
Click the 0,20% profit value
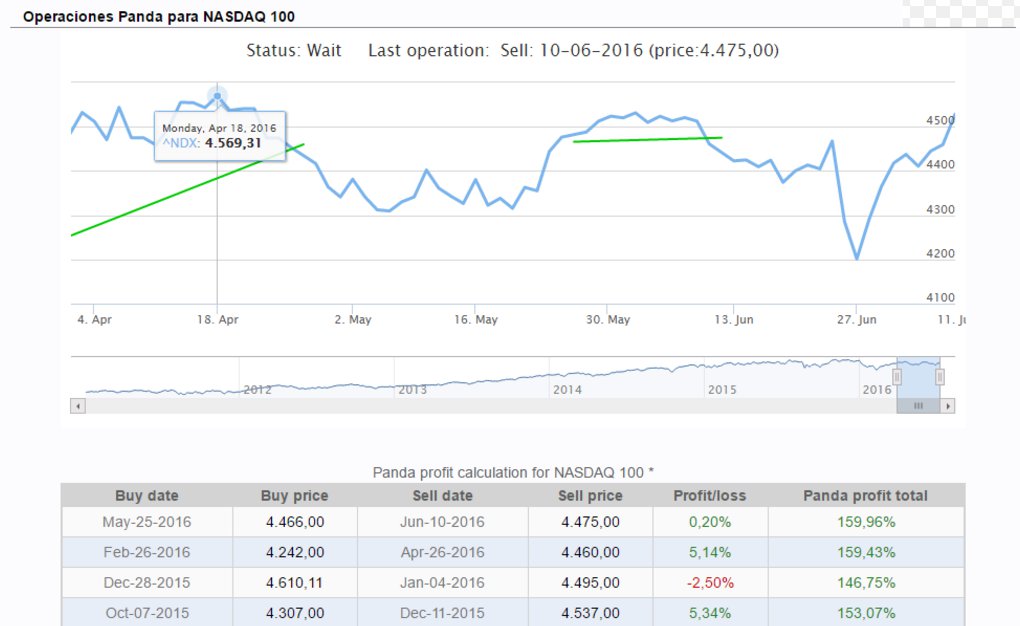[710, 522]
